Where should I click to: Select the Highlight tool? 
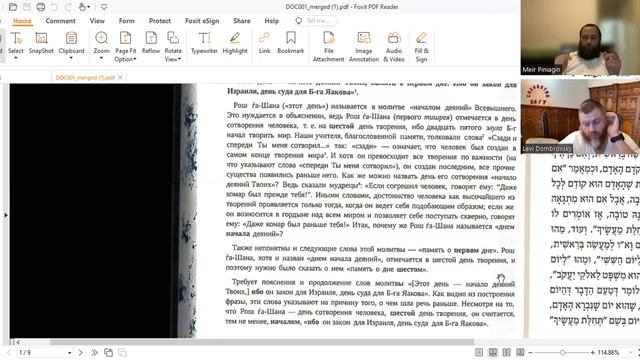point(235,43)
